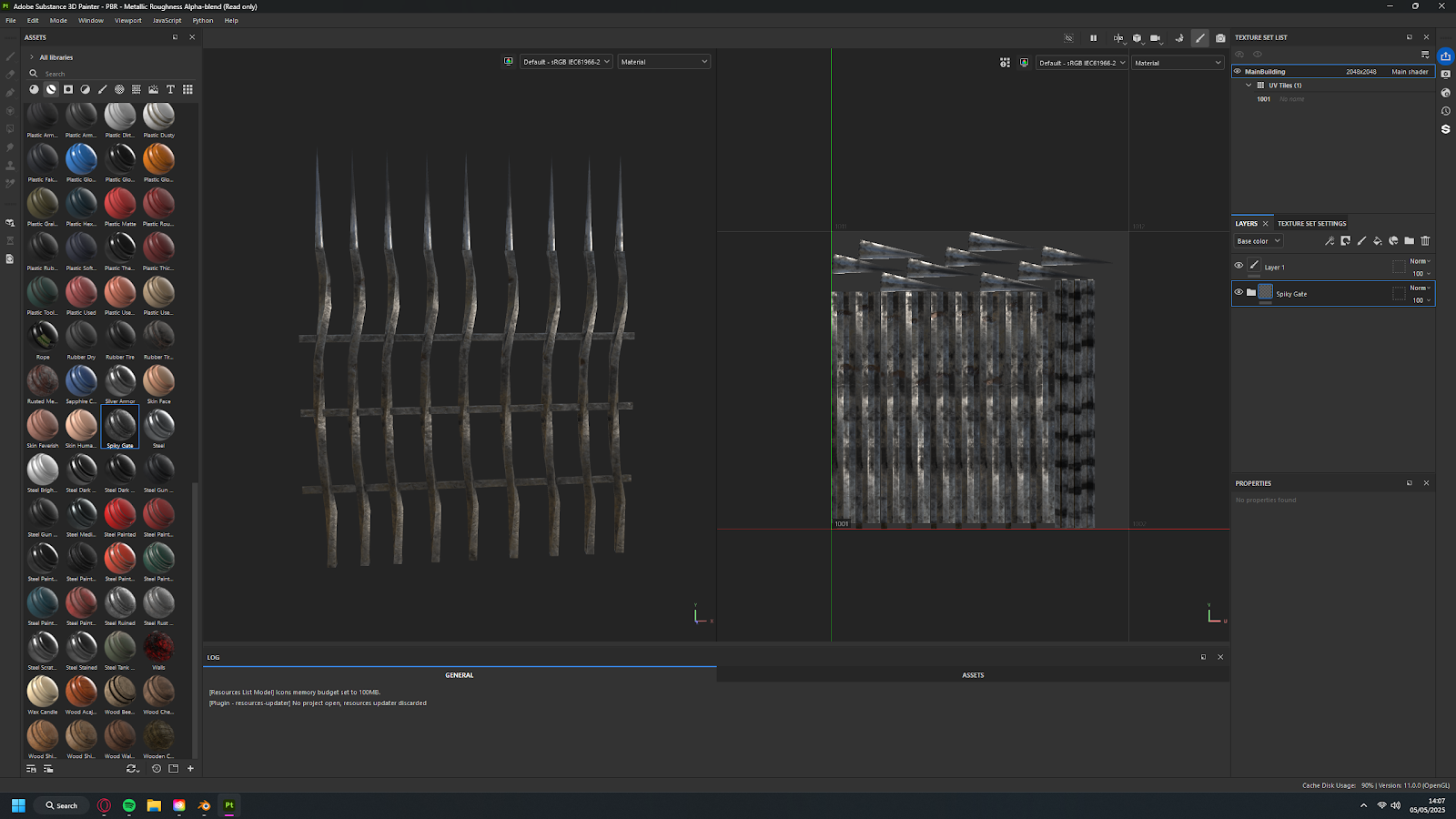The image size is (1456, 819).
Task: Open Blender from the Windows taskbar
Action: click(204, 805)
